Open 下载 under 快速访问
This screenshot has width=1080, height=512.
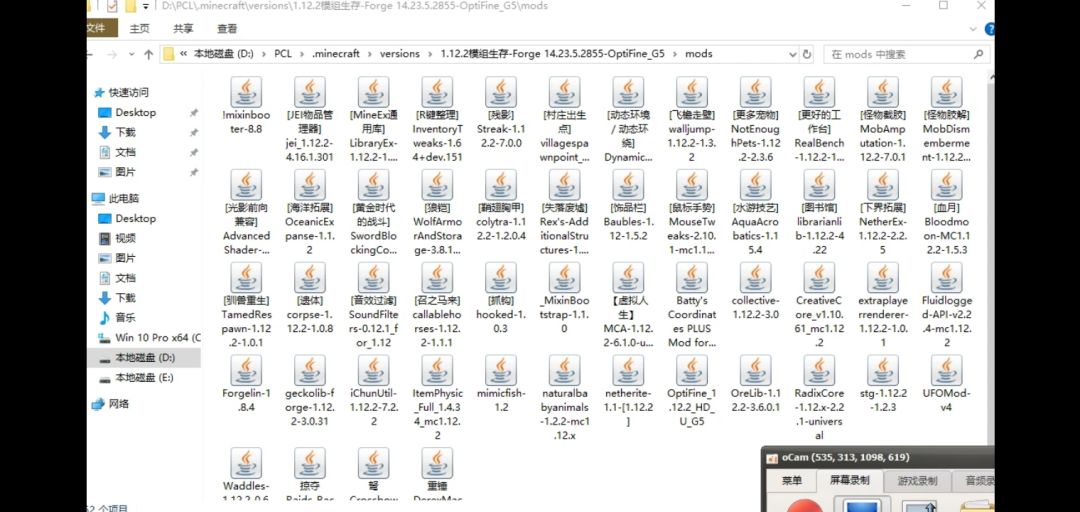125,132
